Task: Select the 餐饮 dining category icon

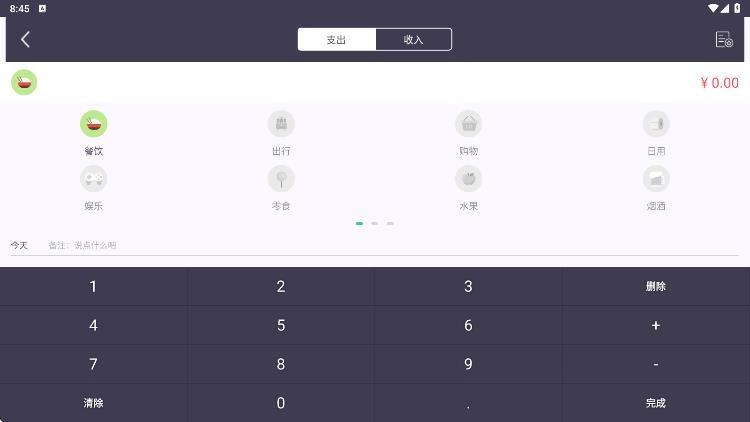Action: [x=93, y=125]
